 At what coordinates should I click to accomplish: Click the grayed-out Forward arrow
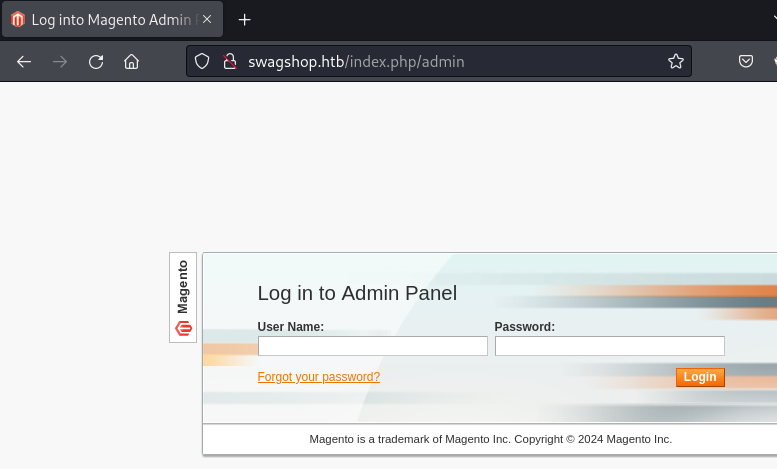60,61
